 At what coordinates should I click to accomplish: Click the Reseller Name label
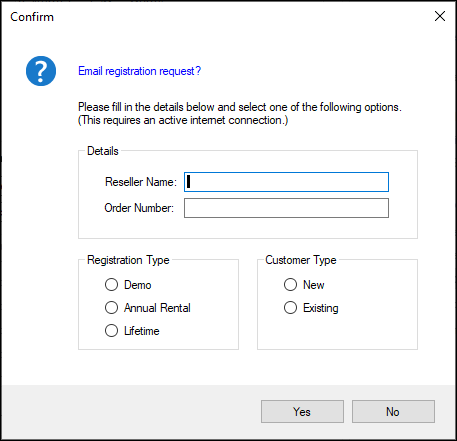point(141,182)
